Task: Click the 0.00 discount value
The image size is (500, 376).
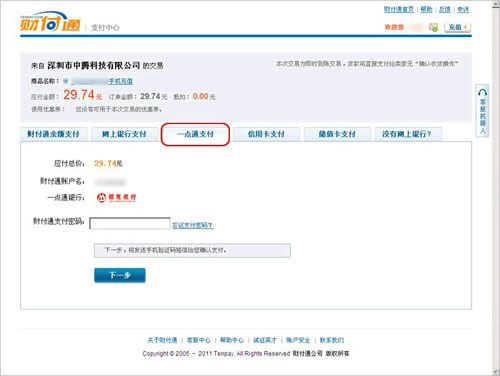Action: pyautogui.click(x=200, y=96)
